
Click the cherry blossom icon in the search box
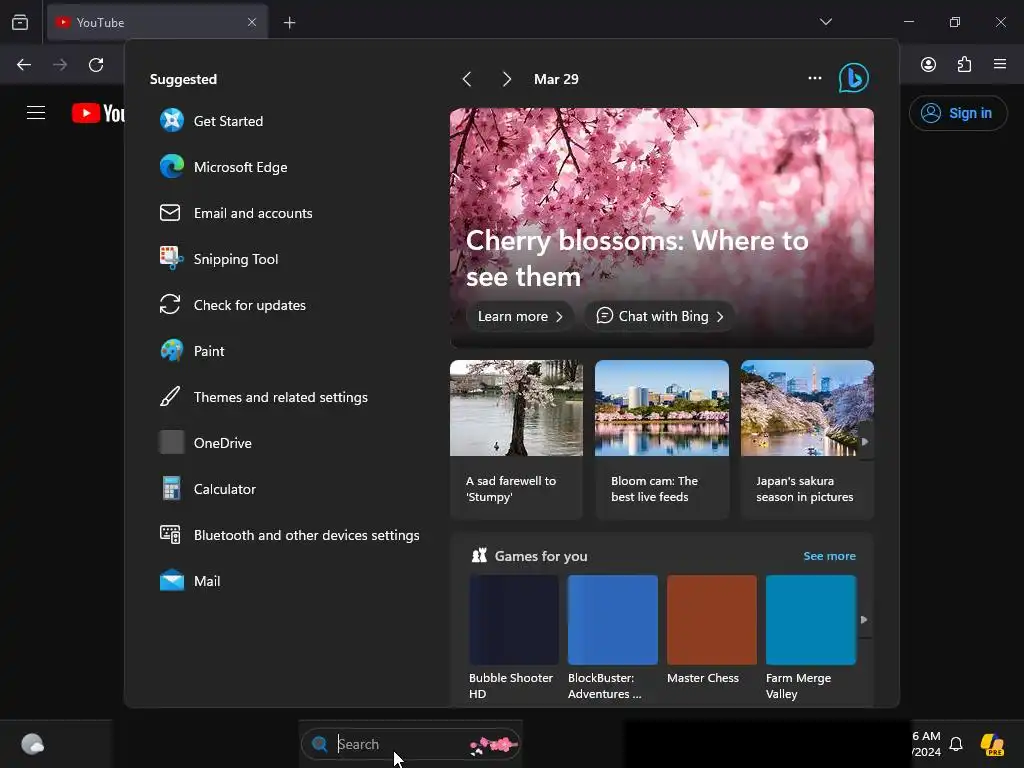(494, 744)
